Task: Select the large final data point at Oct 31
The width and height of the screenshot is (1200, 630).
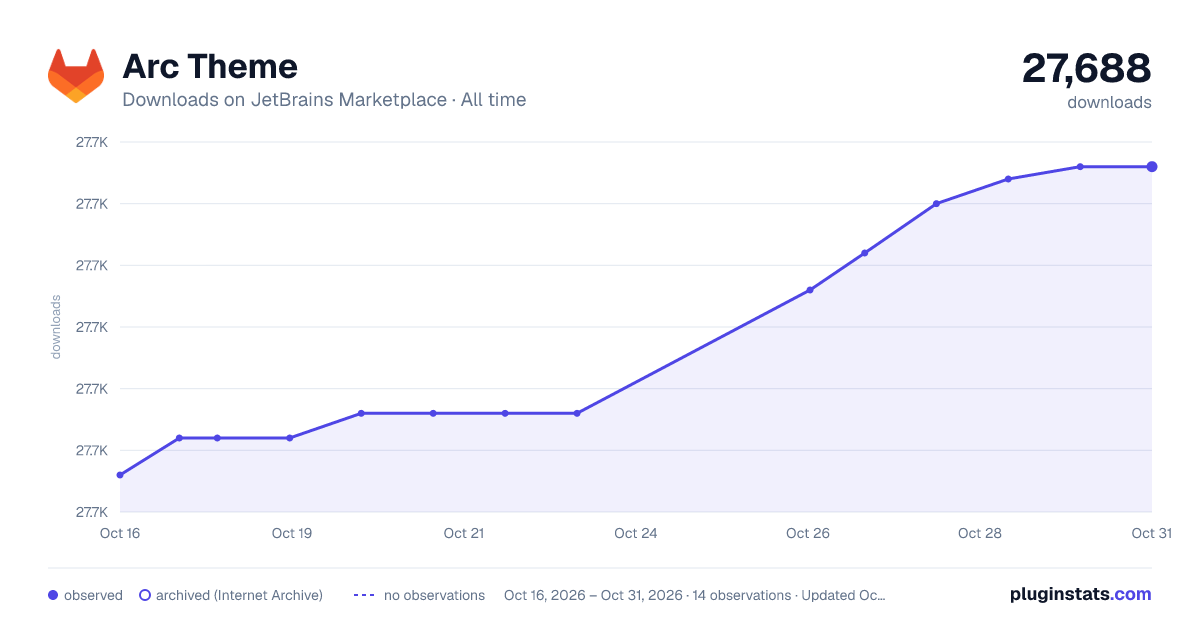Action: point(1152,167)
